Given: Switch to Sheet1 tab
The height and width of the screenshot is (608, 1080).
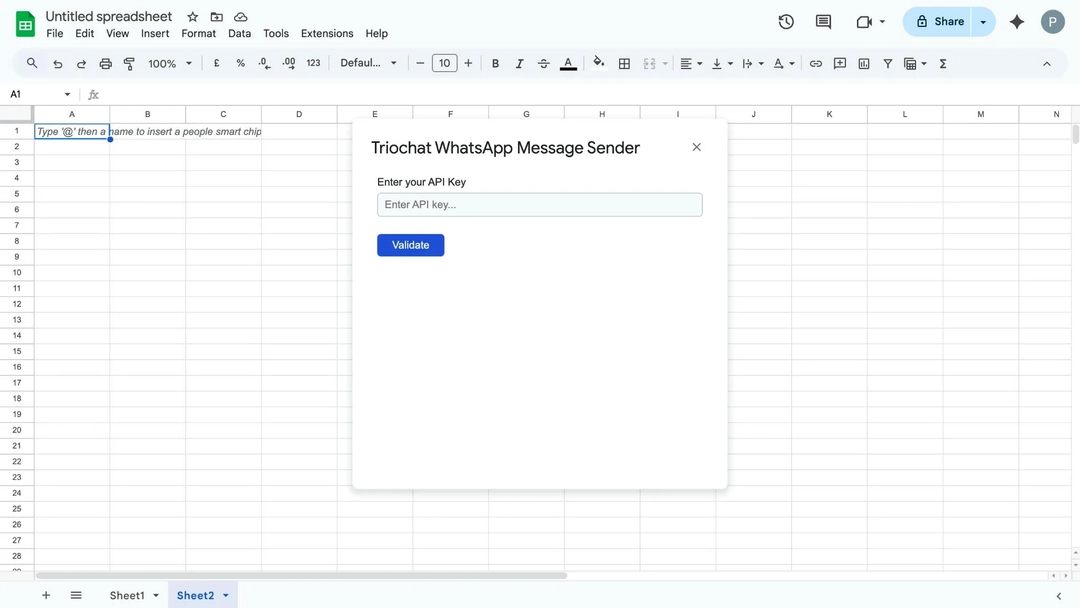Looking at the screenshot, I should point(127,595).
